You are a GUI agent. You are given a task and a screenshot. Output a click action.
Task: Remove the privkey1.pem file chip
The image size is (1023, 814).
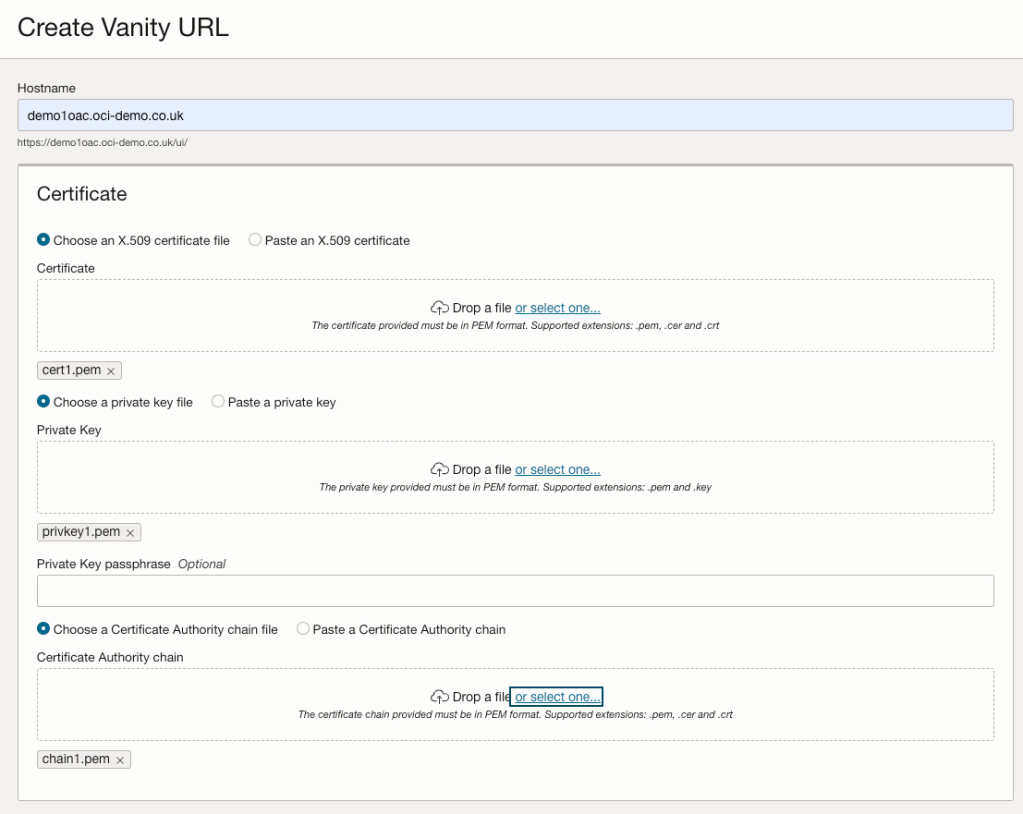click(130, 533)
